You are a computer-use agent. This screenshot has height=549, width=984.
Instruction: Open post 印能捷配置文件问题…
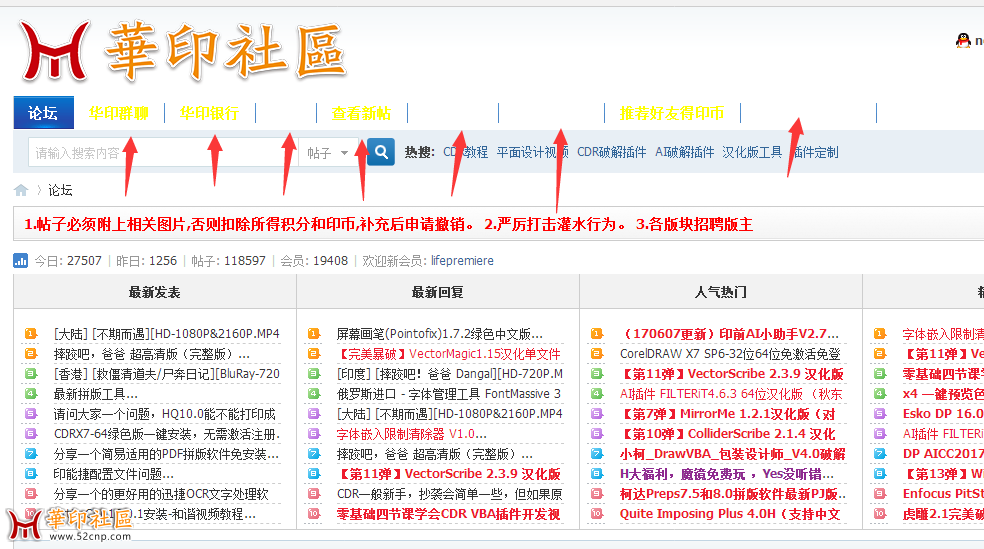pos(114,474)
